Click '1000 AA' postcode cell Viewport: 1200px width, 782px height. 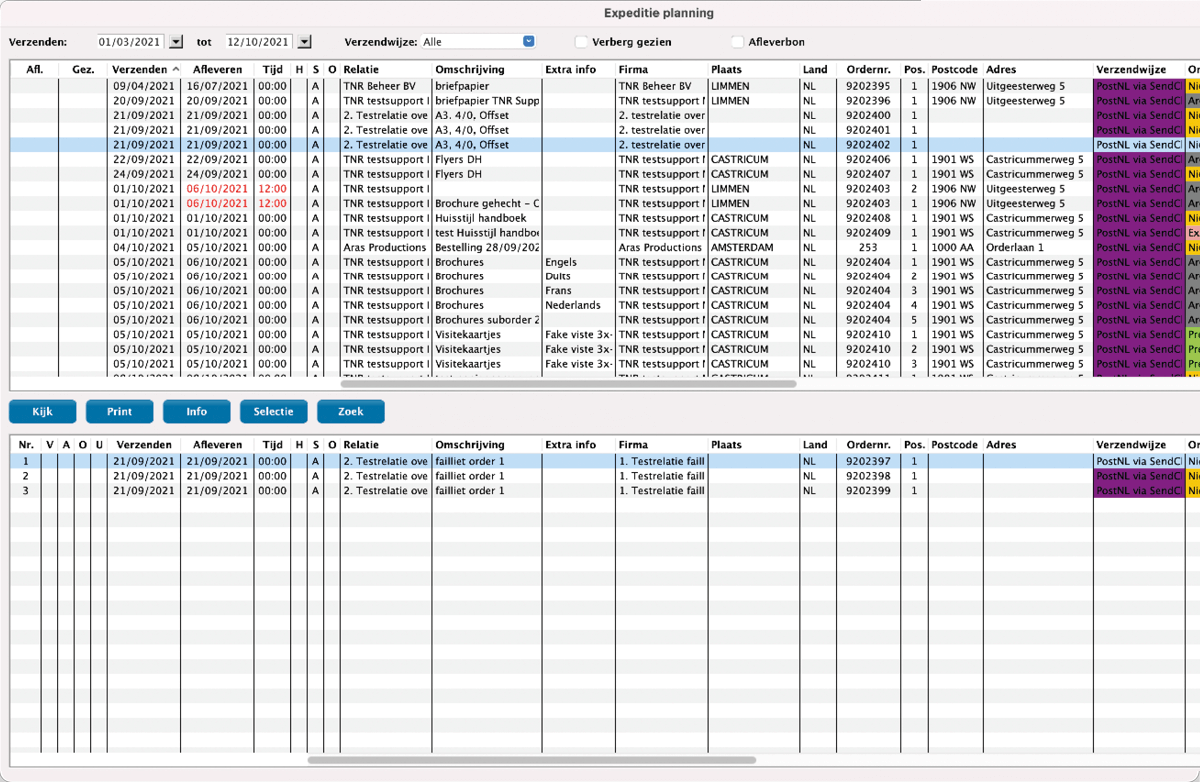click(x=955, y=247)
